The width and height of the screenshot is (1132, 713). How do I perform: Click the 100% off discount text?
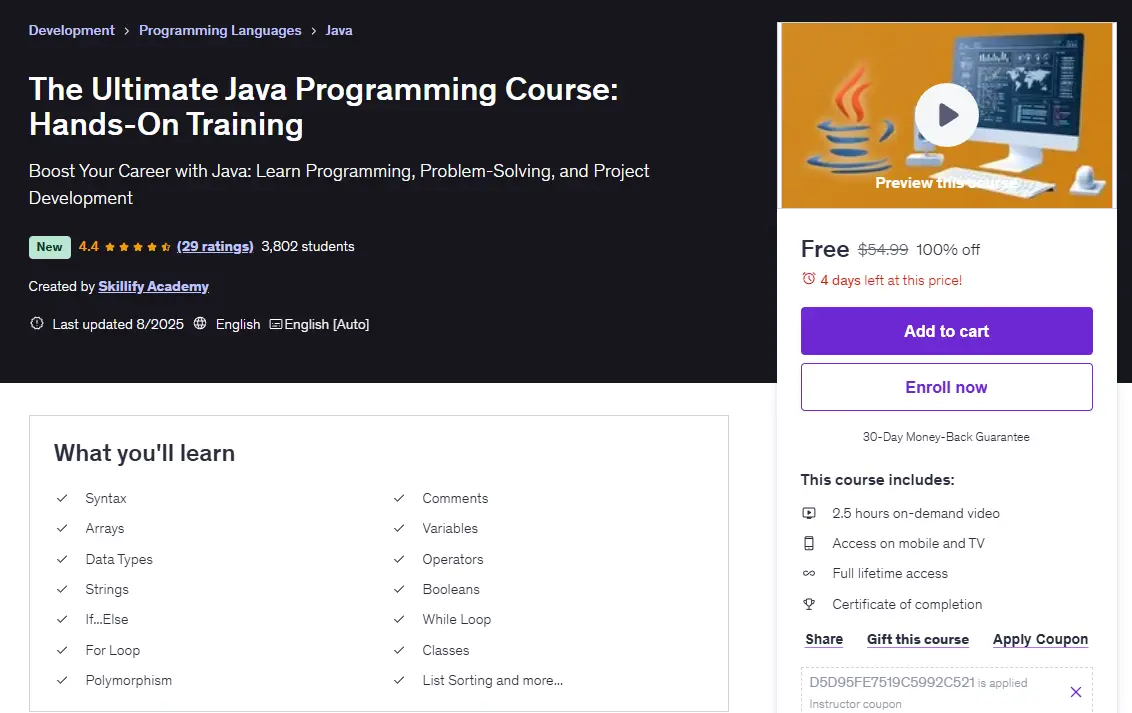948,250
